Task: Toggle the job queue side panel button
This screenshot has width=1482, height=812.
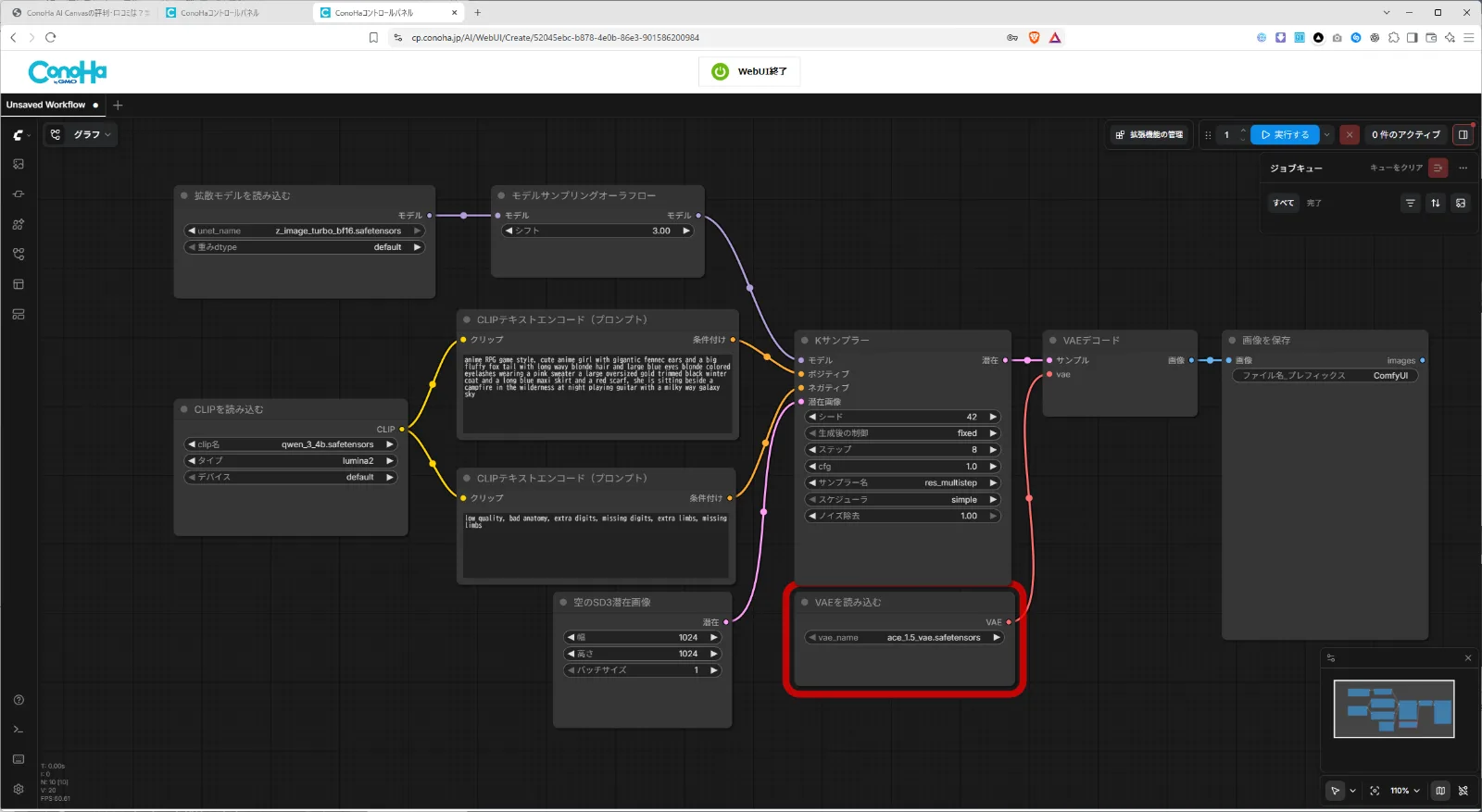Action: (x=1463, y=134)
